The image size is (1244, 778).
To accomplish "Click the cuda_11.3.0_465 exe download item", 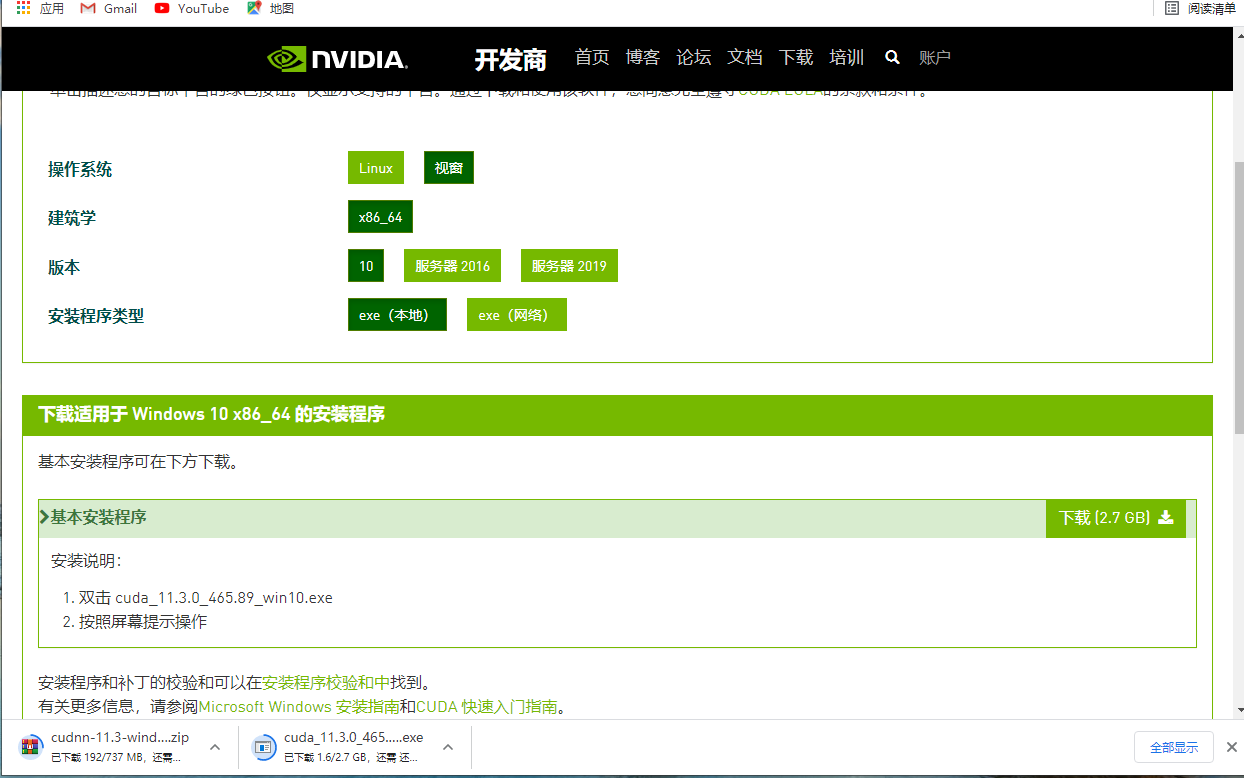I will coord(354,747).
